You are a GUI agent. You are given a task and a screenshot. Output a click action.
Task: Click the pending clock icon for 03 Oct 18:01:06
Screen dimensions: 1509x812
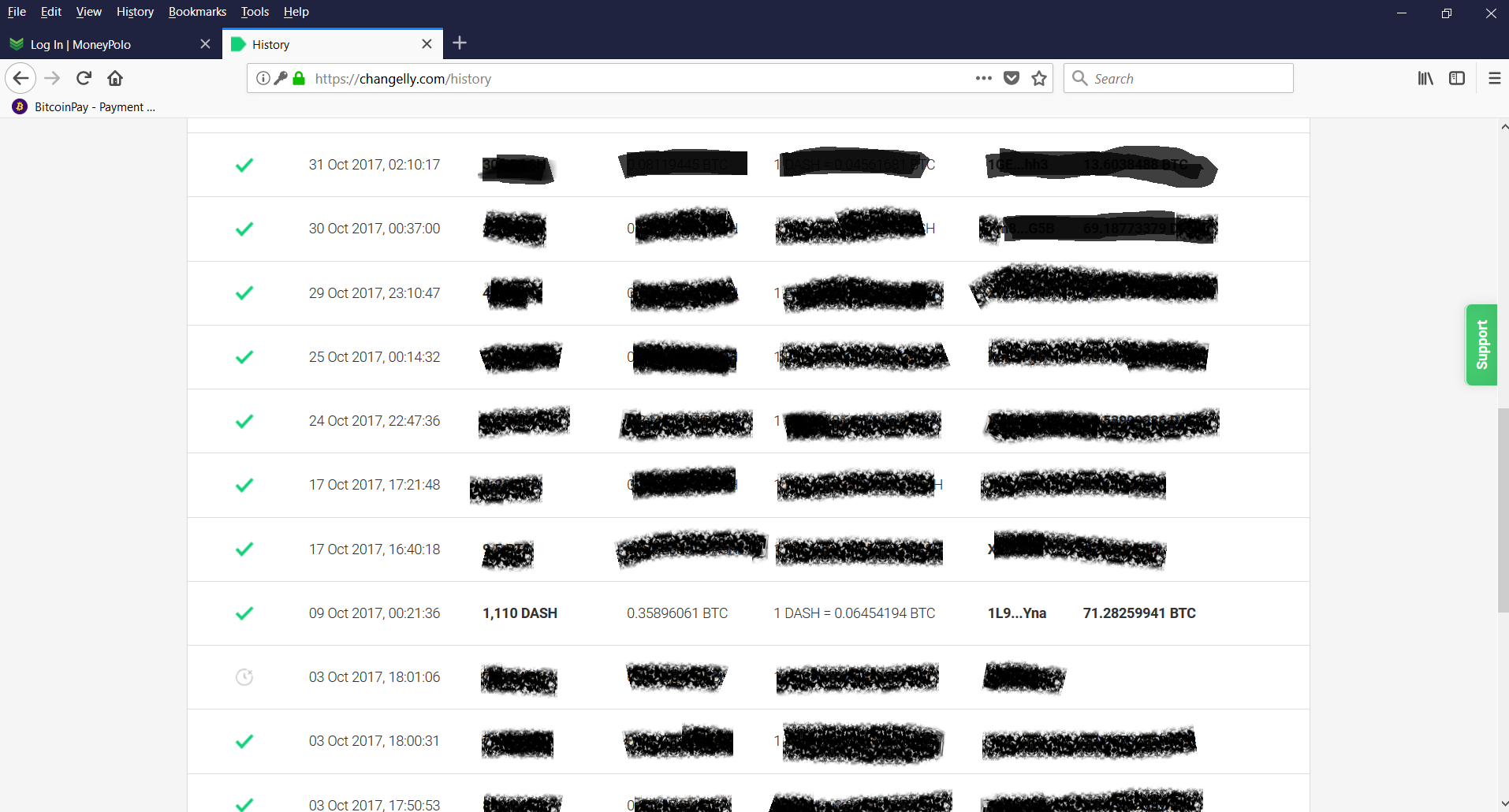pos(244,677)
